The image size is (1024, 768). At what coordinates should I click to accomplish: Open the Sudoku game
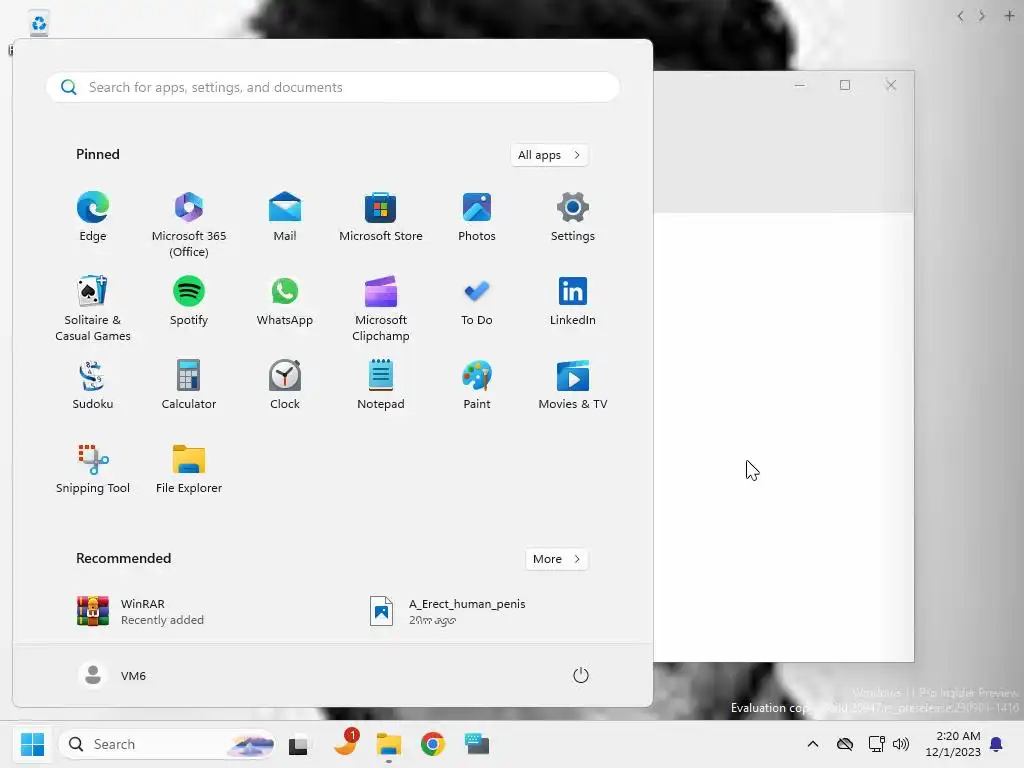coord(93,385)
